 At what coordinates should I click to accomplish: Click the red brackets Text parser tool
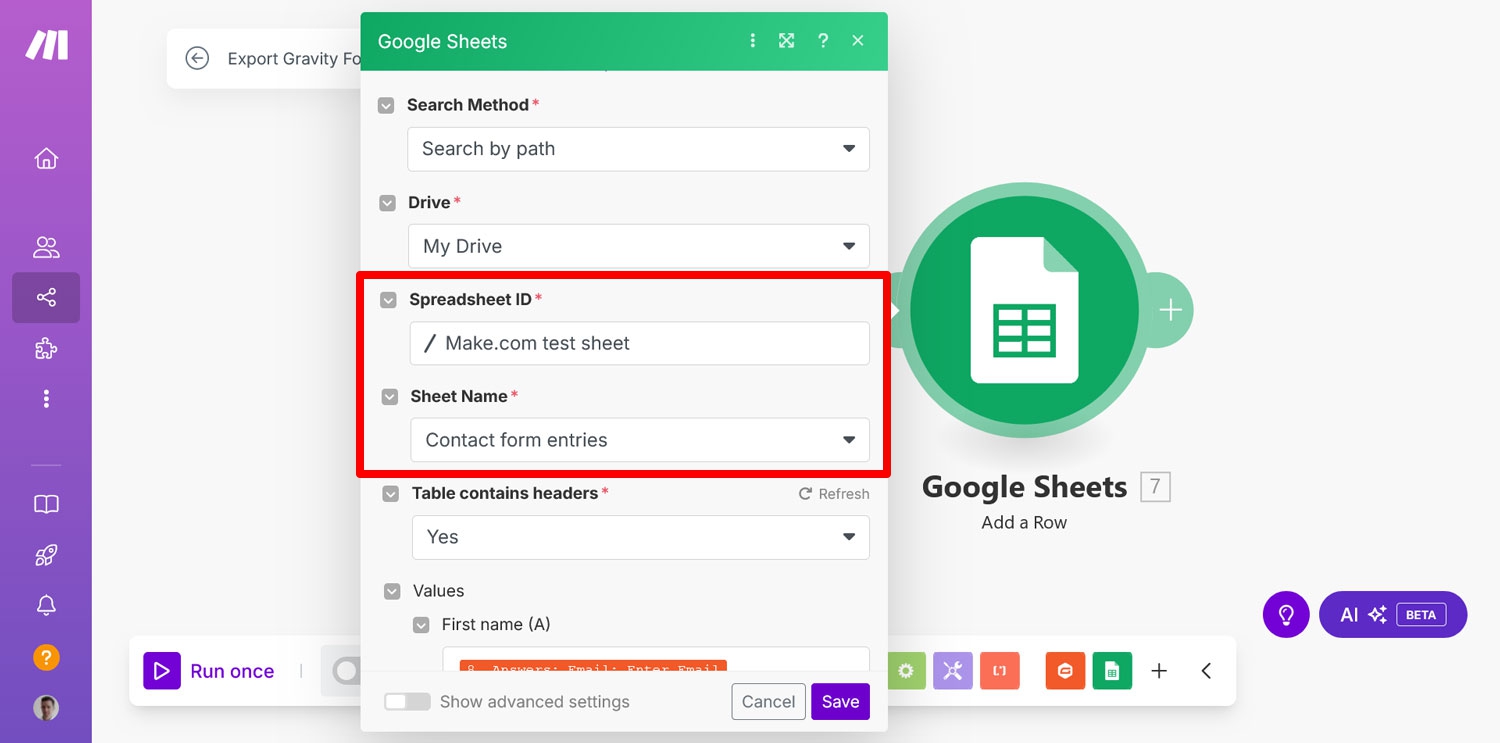click(x=1000, y=671)
